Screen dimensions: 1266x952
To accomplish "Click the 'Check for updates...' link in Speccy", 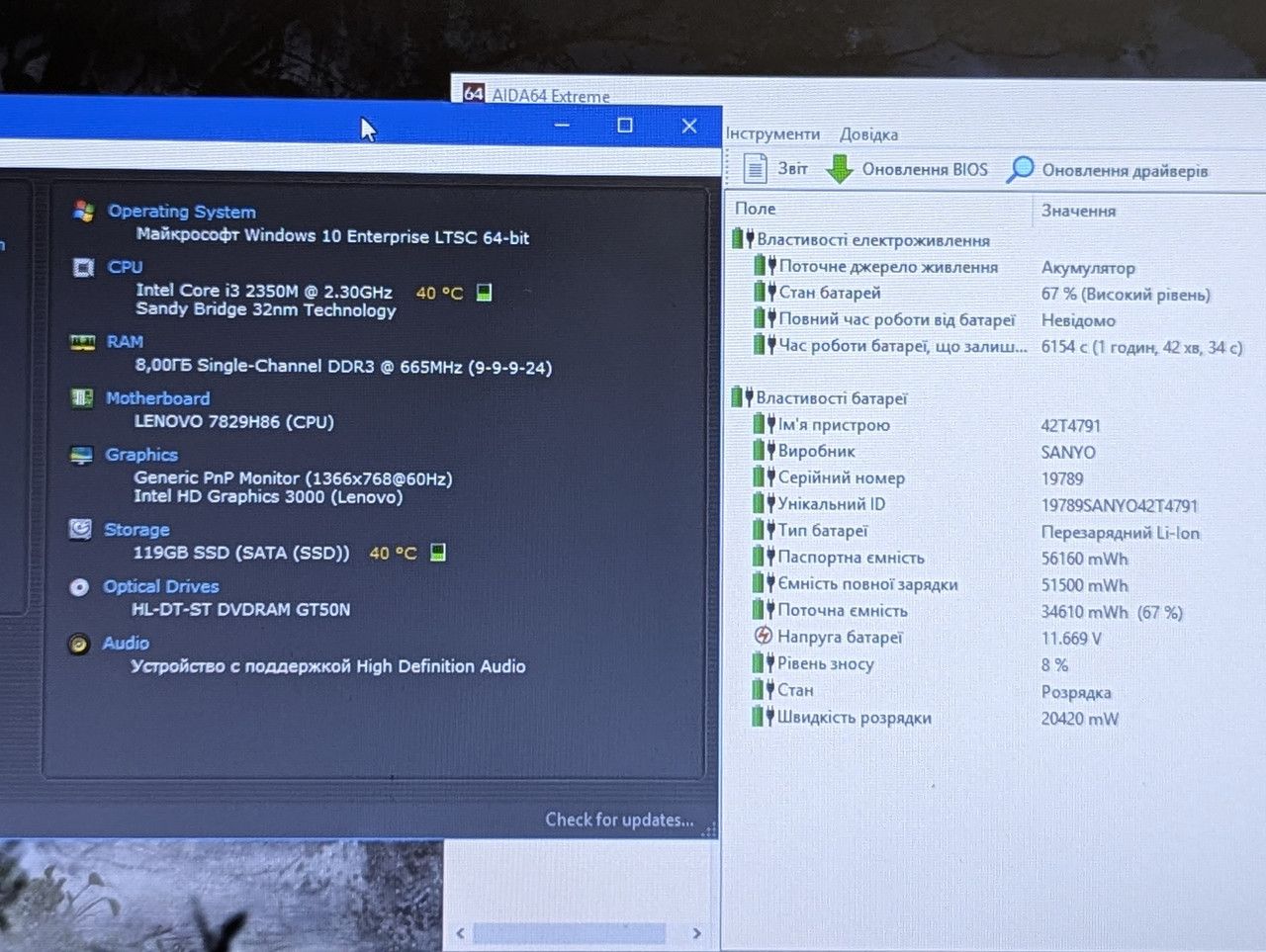I will (619, 820).
